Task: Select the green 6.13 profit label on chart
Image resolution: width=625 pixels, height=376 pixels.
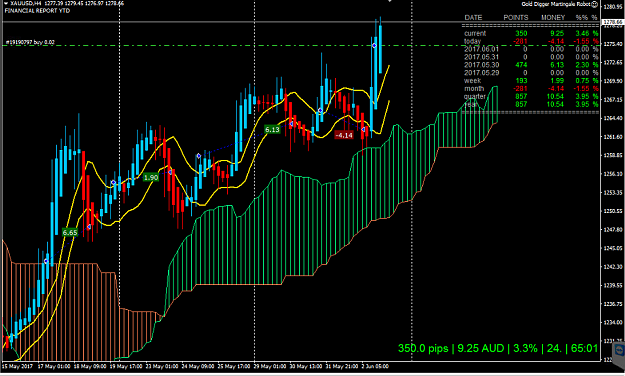Action: pyautogui.click(x=272, y=130)
